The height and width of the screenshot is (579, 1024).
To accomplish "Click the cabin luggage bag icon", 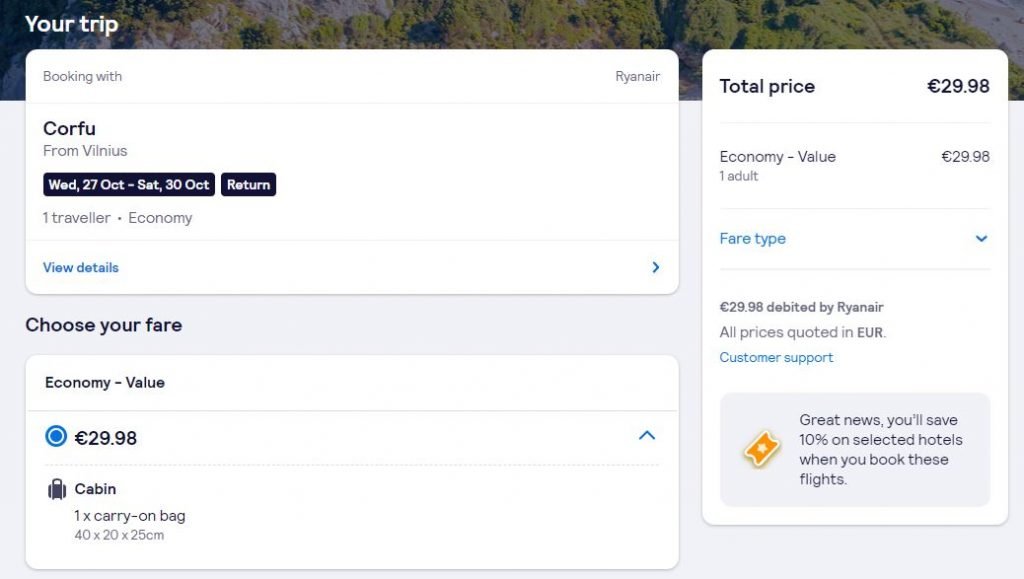I will coord(57,489).
